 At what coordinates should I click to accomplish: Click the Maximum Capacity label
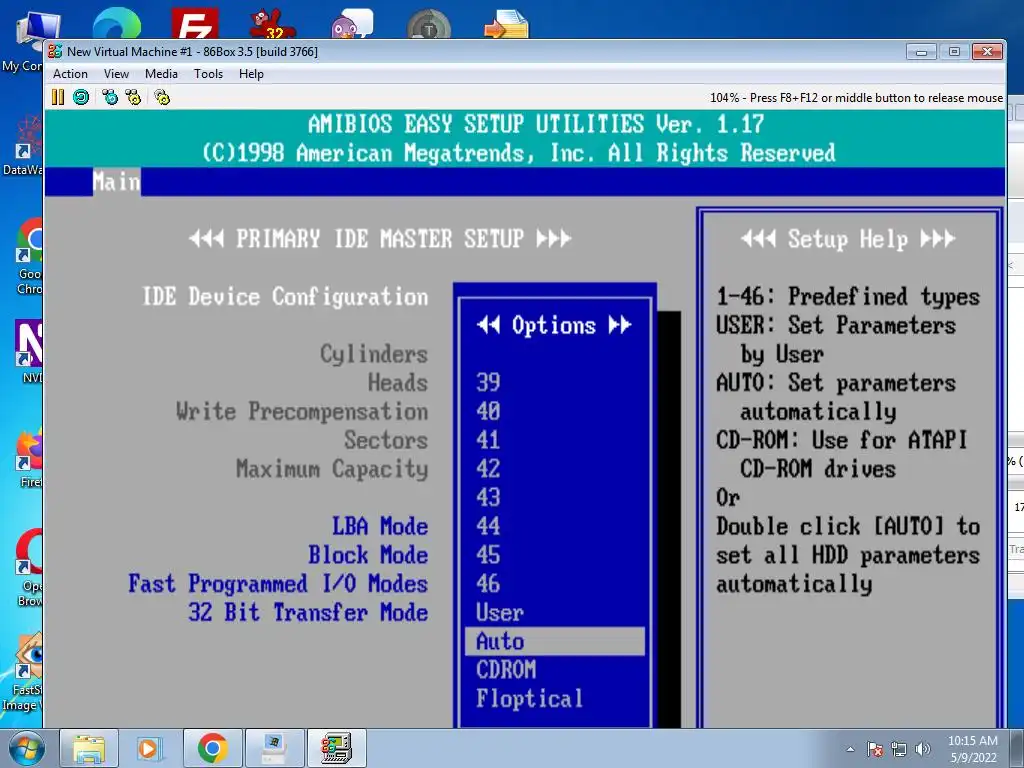[332, 469]
